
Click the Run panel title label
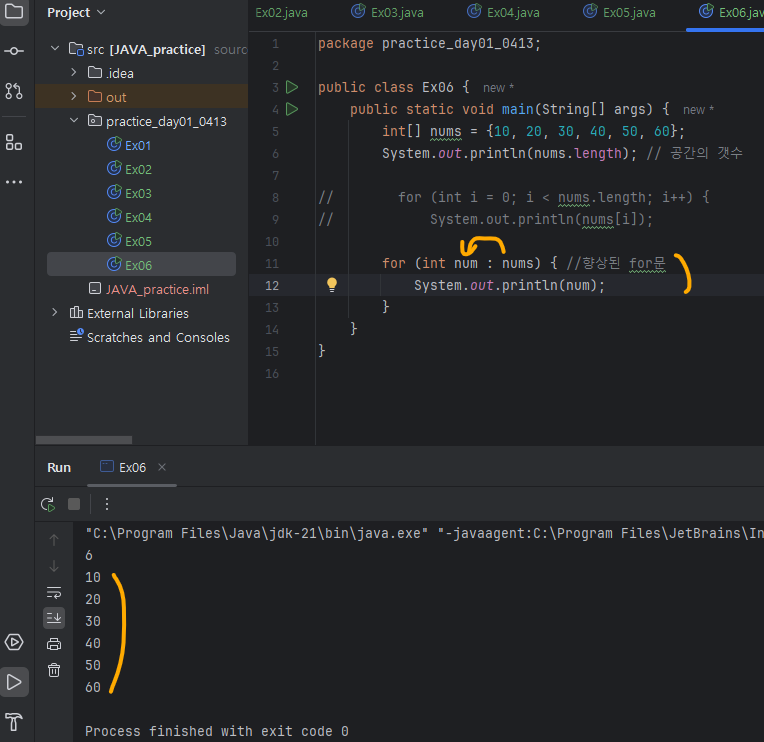pyautogui.click(x=59, y=468)
